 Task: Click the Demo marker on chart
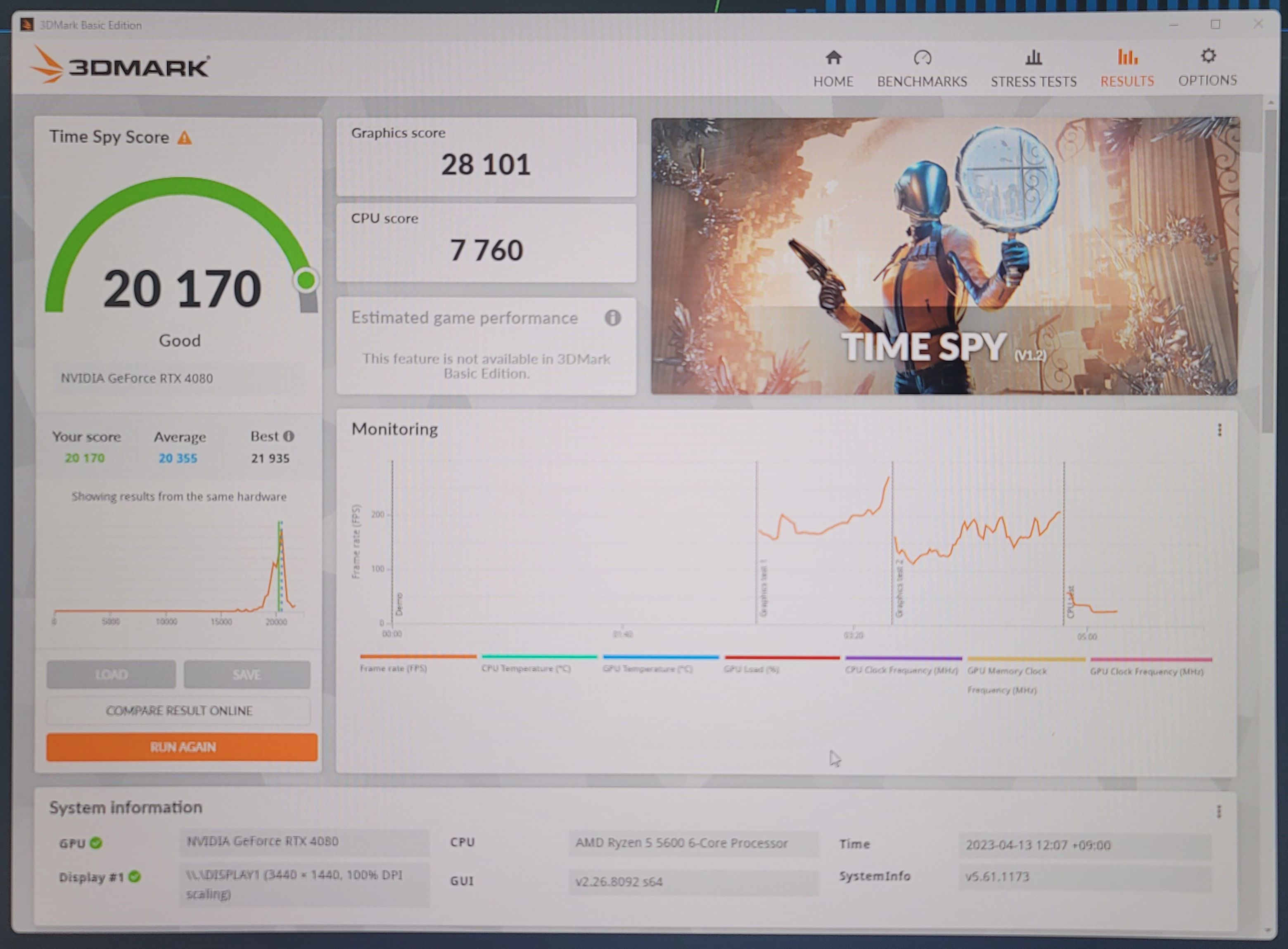tap(399, 604)
